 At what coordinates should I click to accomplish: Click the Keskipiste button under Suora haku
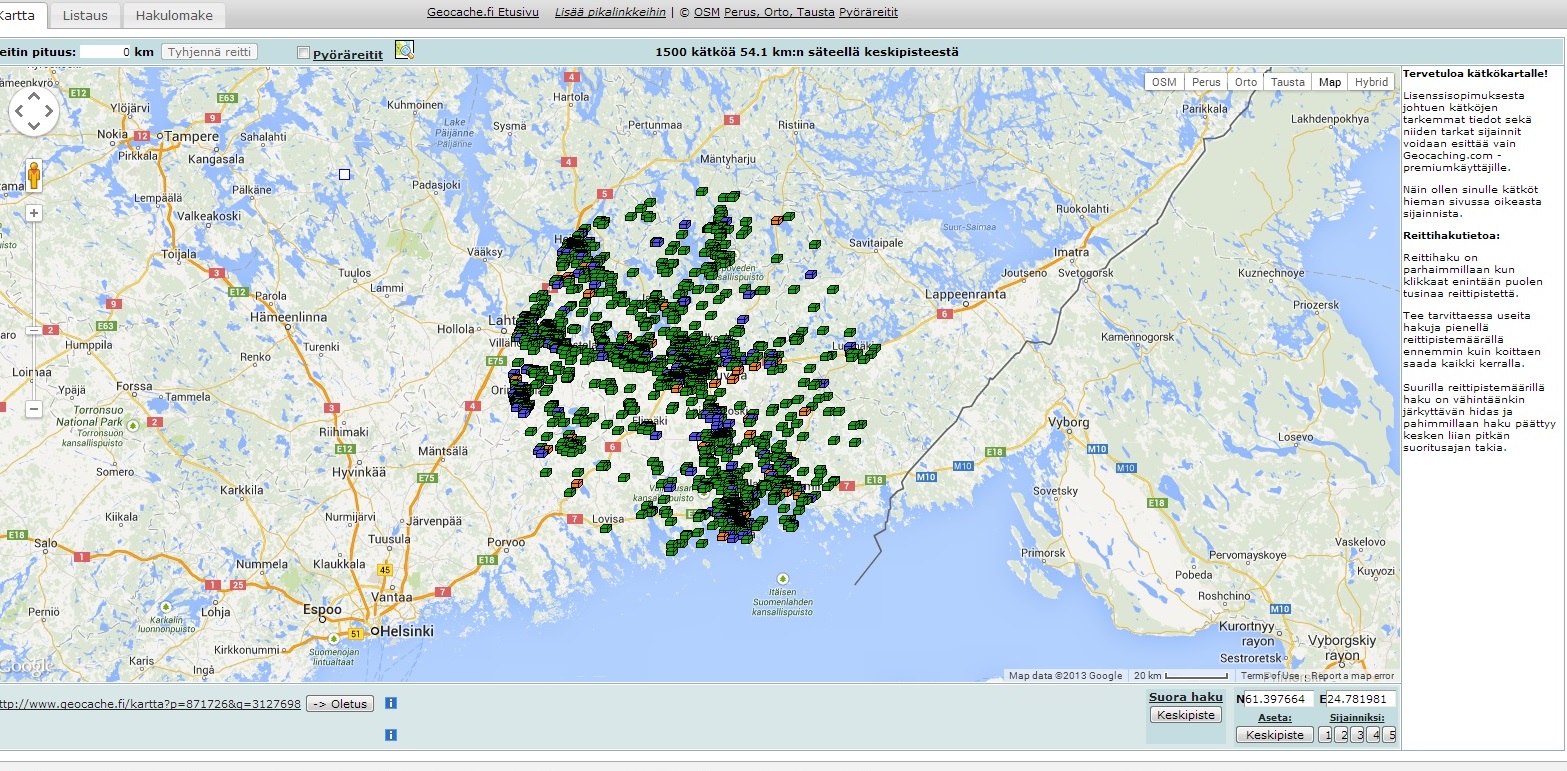(x=1185, y=715)
